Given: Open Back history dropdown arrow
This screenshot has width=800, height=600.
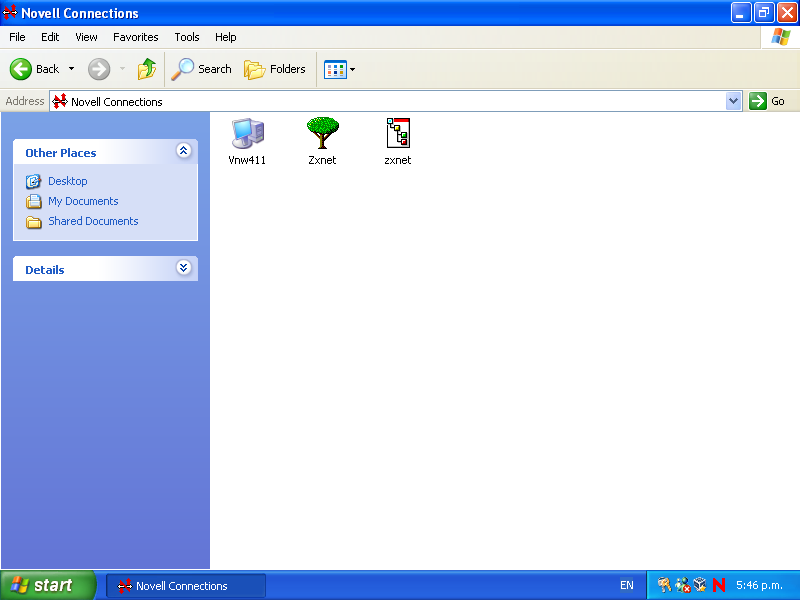Looking at the screenshot, I should click(x=71, y=69).
